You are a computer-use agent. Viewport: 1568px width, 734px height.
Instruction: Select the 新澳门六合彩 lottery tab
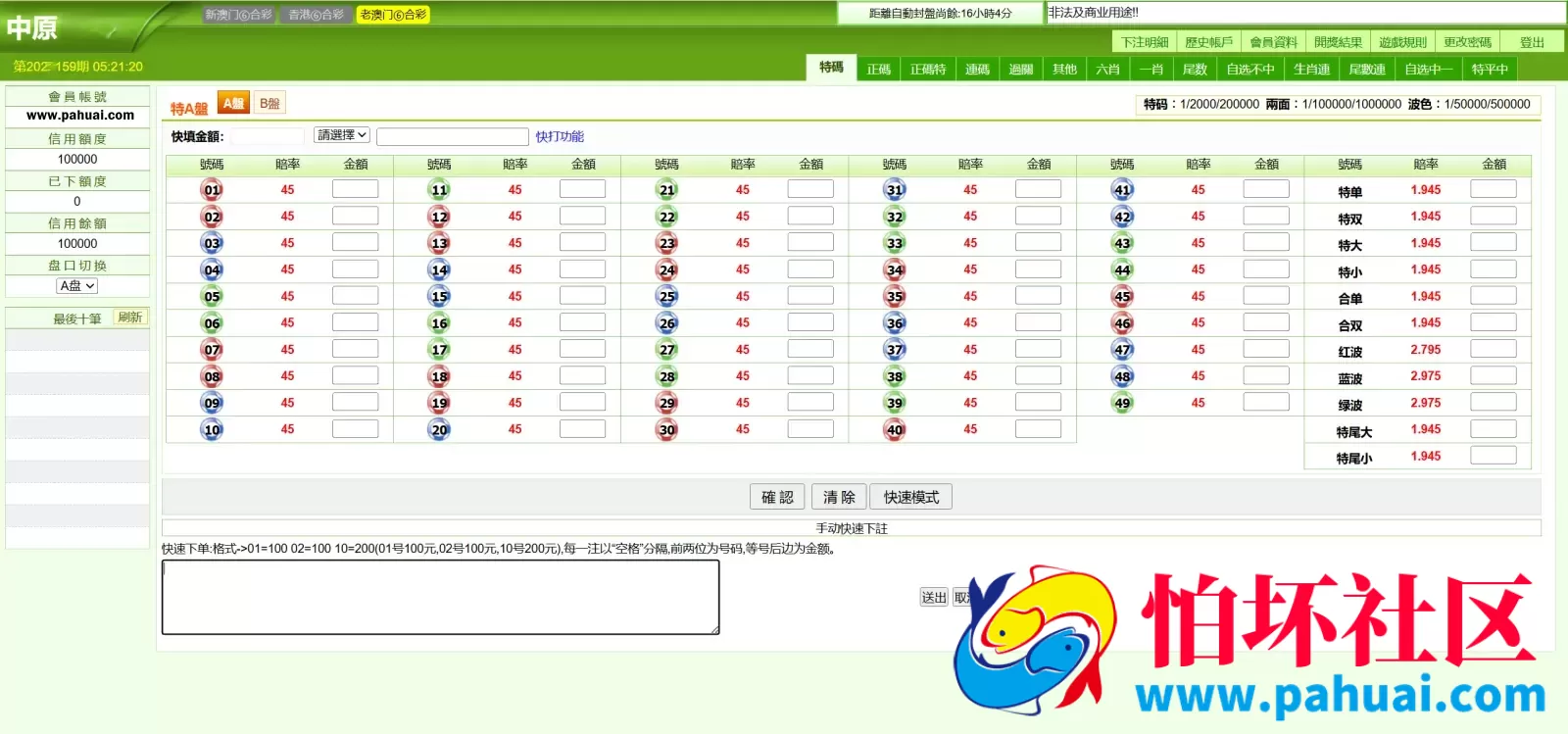point(238,15)
